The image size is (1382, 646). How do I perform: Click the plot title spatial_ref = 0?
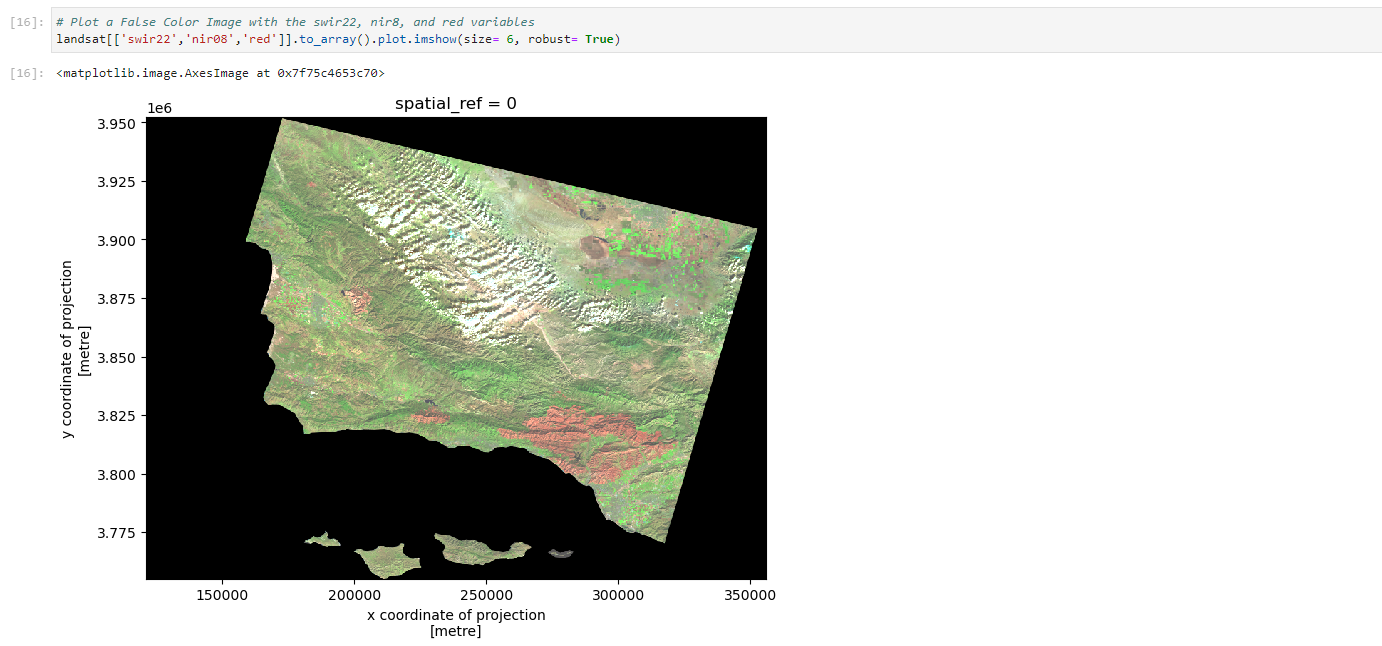[x=456, y=103]
